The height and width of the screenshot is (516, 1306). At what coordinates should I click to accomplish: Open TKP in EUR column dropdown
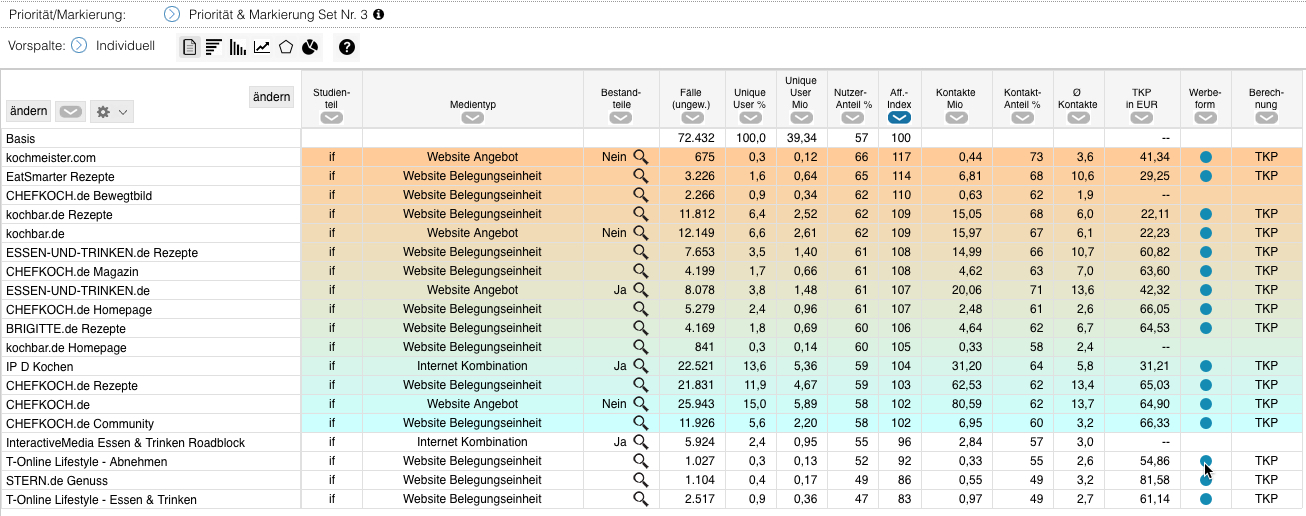[x=1143, y=118]
